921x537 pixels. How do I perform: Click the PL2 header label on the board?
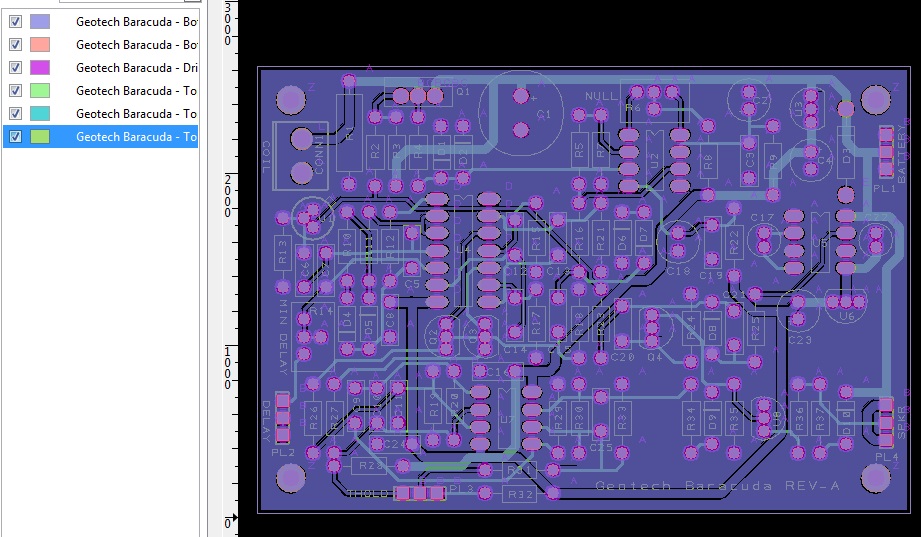click(x=283, y=452)
